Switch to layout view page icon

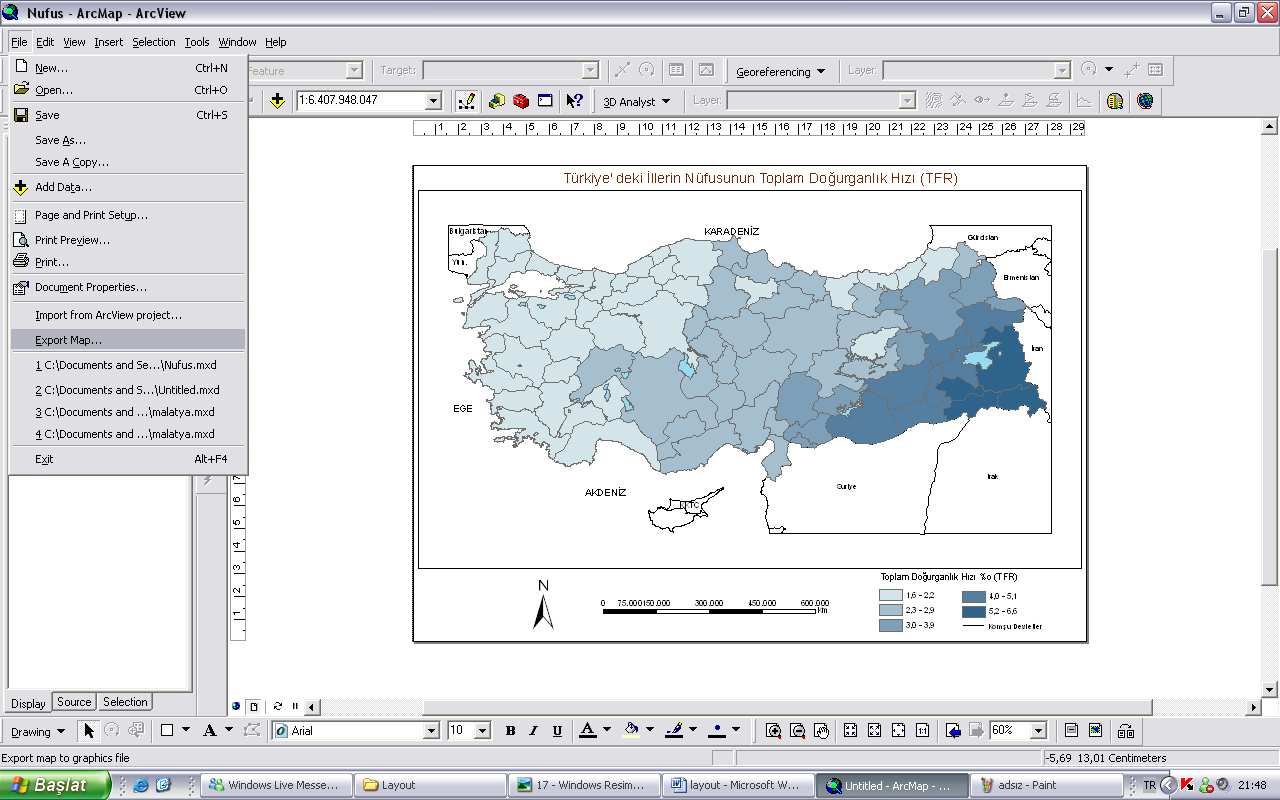point(254,706)
